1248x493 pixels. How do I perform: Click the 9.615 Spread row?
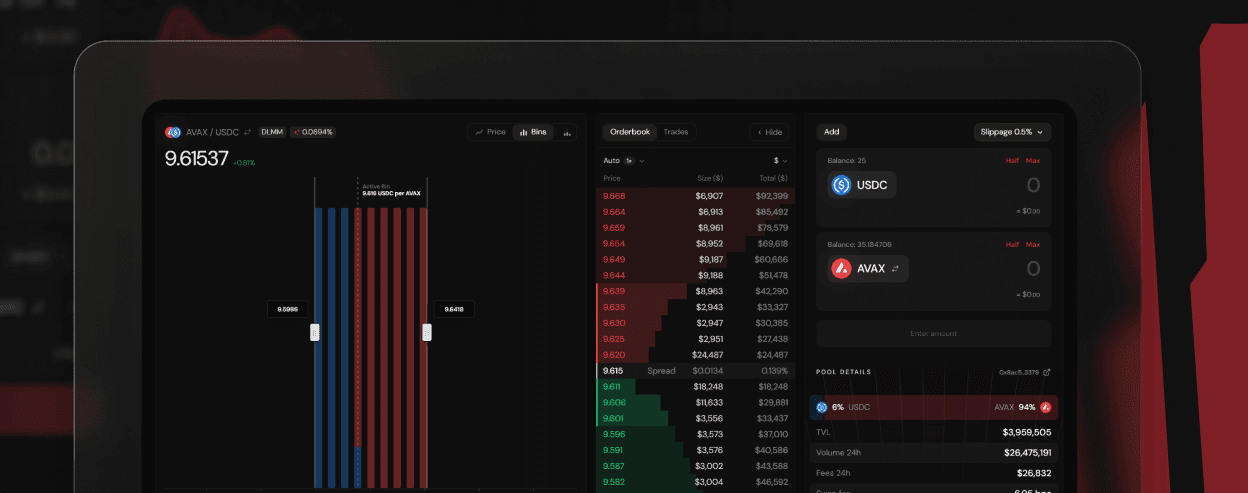696,370
